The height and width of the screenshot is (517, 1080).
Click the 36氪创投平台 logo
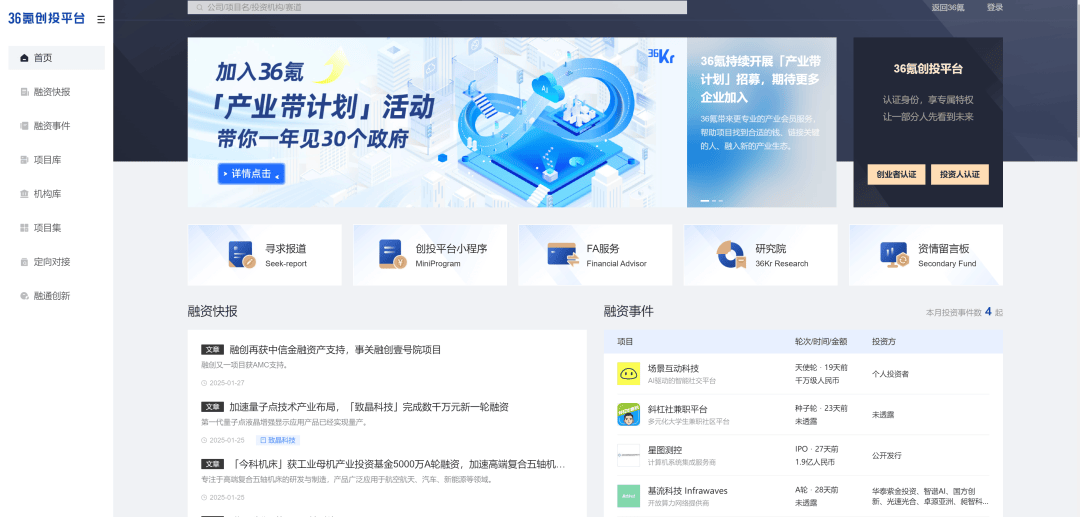coord(46,19)
